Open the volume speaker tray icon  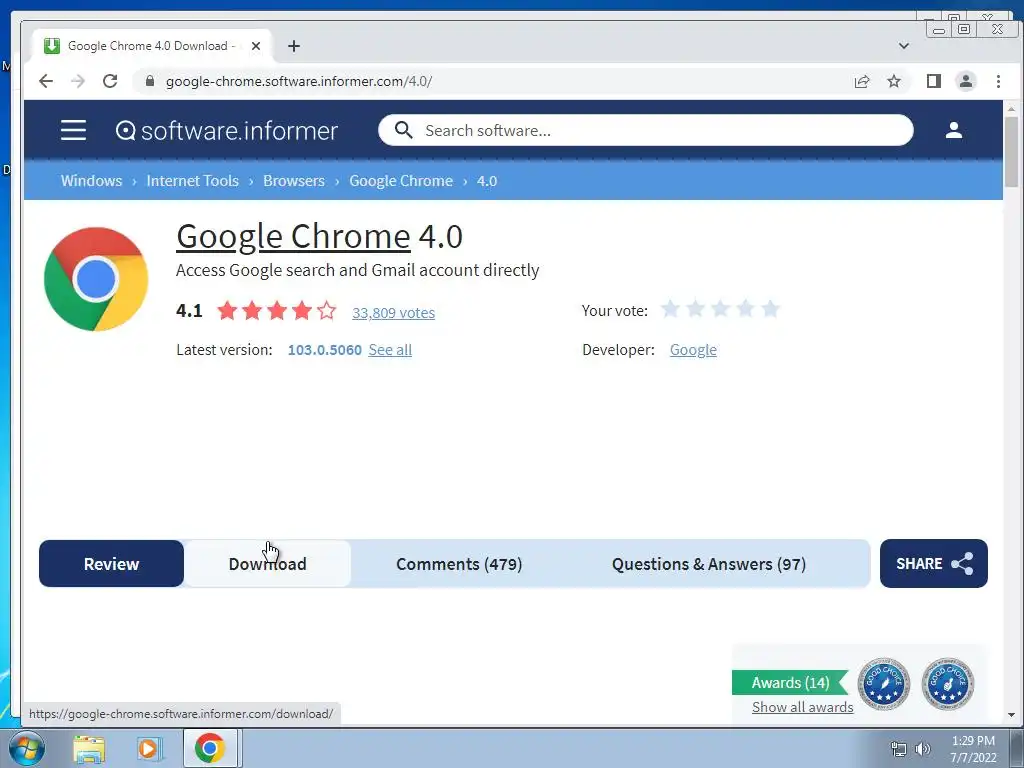tap(922, 749)
